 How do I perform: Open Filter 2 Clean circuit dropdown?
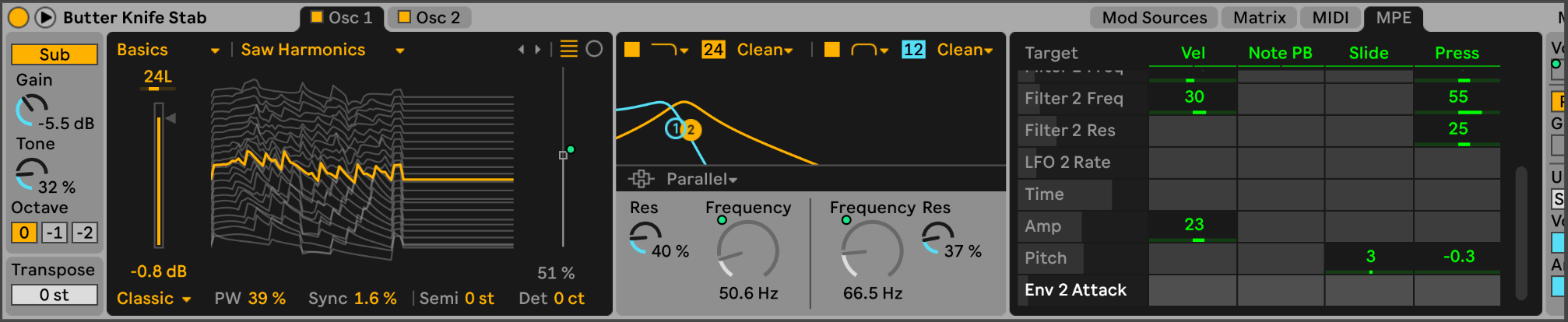coord(965,50)
